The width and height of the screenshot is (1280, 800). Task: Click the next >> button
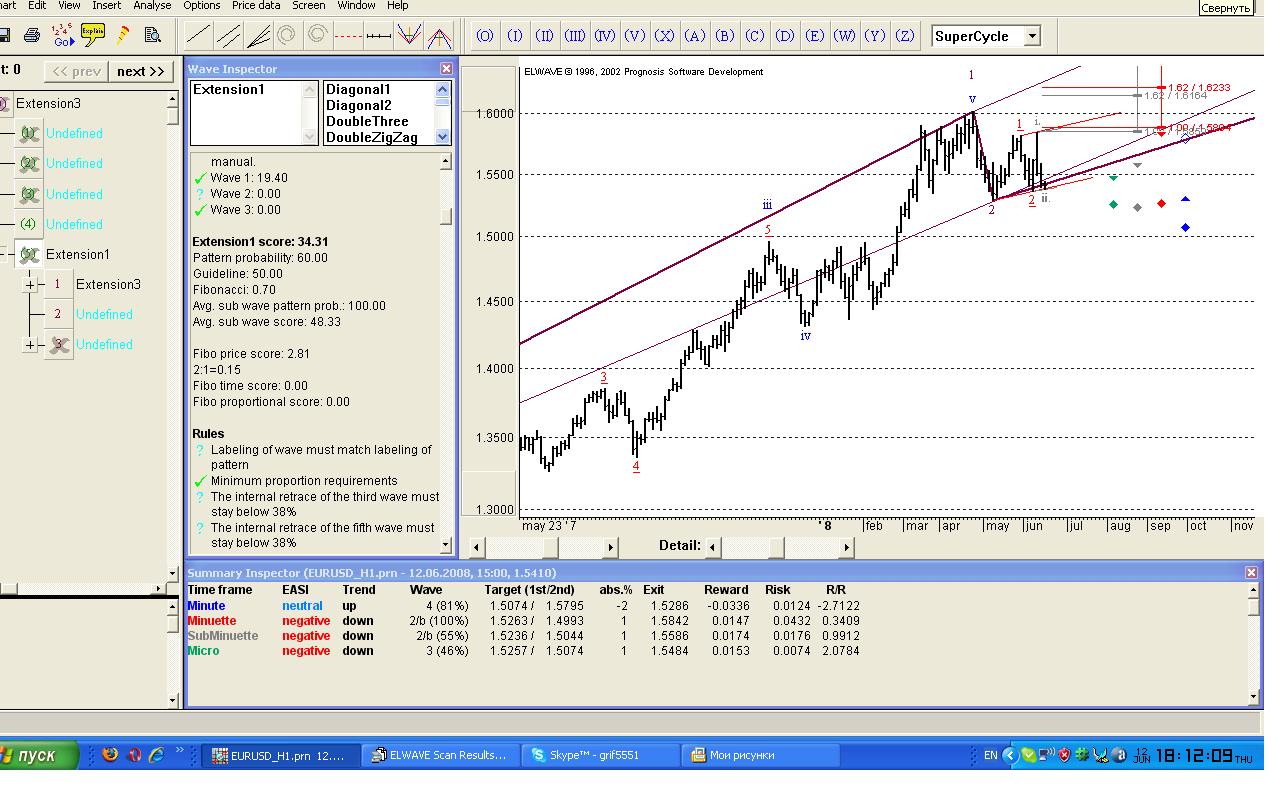[140, 71]
